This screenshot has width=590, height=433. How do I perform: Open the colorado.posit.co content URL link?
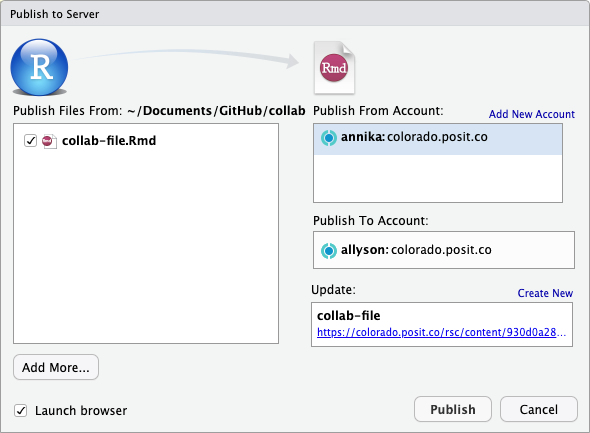pyautogui.click(x=441, y=332)
